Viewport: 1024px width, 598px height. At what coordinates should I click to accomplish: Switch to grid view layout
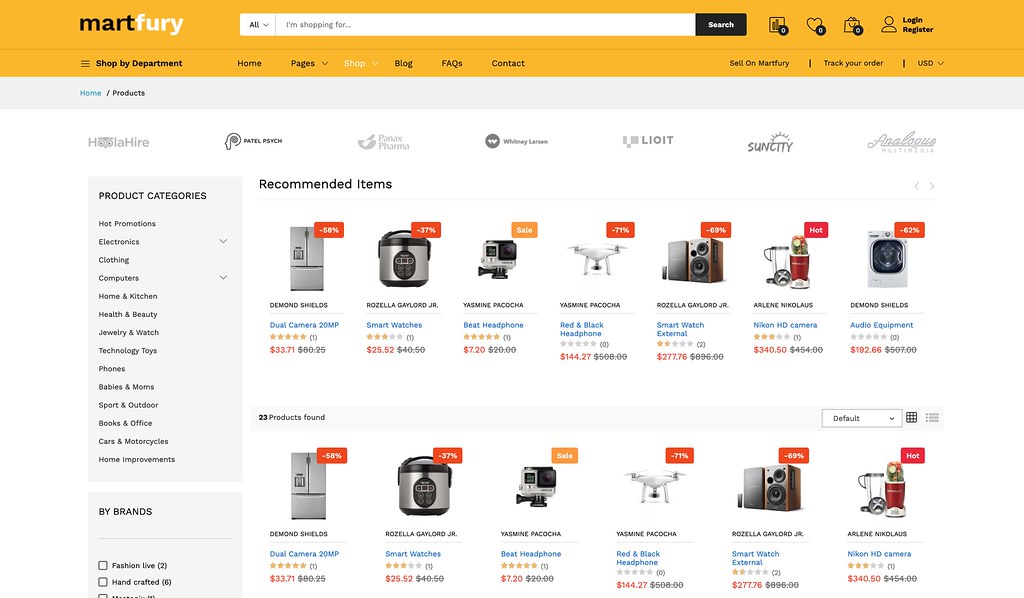pos(911,418)
